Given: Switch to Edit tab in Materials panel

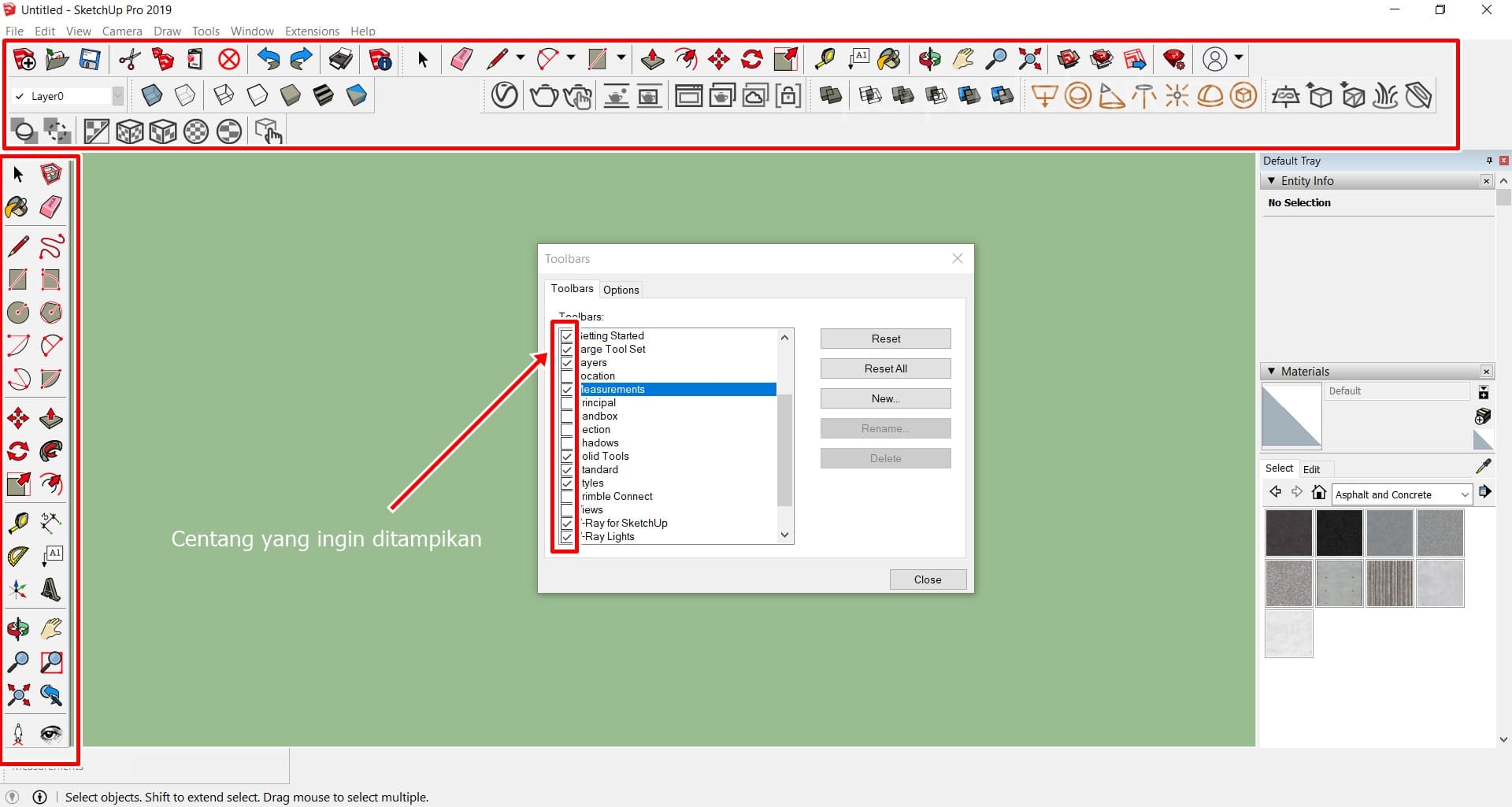Looking at the screenshot, I should coord(1312,469).
